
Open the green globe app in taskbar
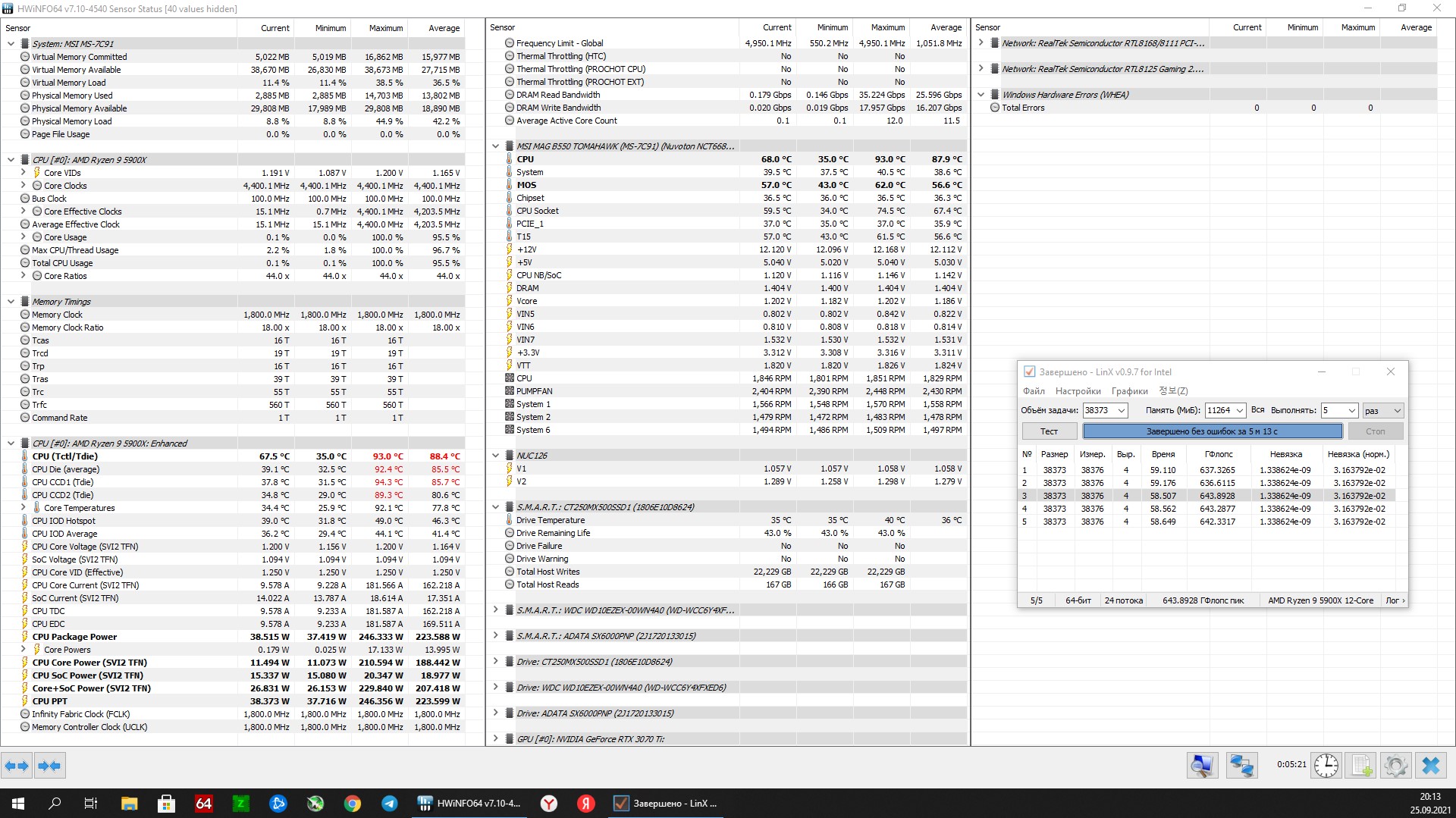[315, 804]
